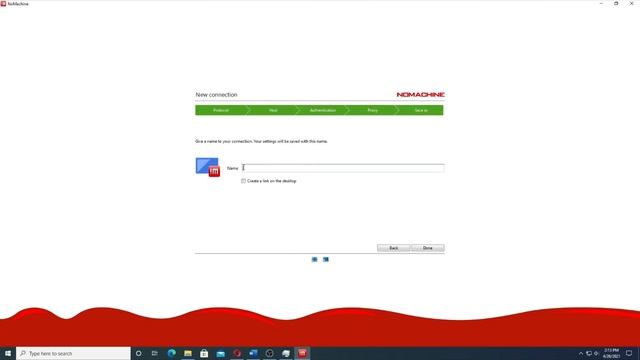
Task: Restore down the NoMachine window
Action: tap(616, 3)
